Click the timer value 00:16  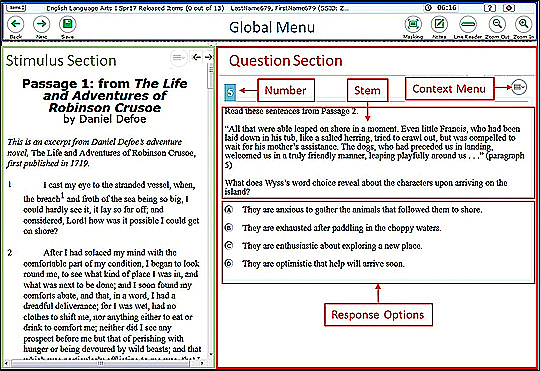click(x=447, y=8)
